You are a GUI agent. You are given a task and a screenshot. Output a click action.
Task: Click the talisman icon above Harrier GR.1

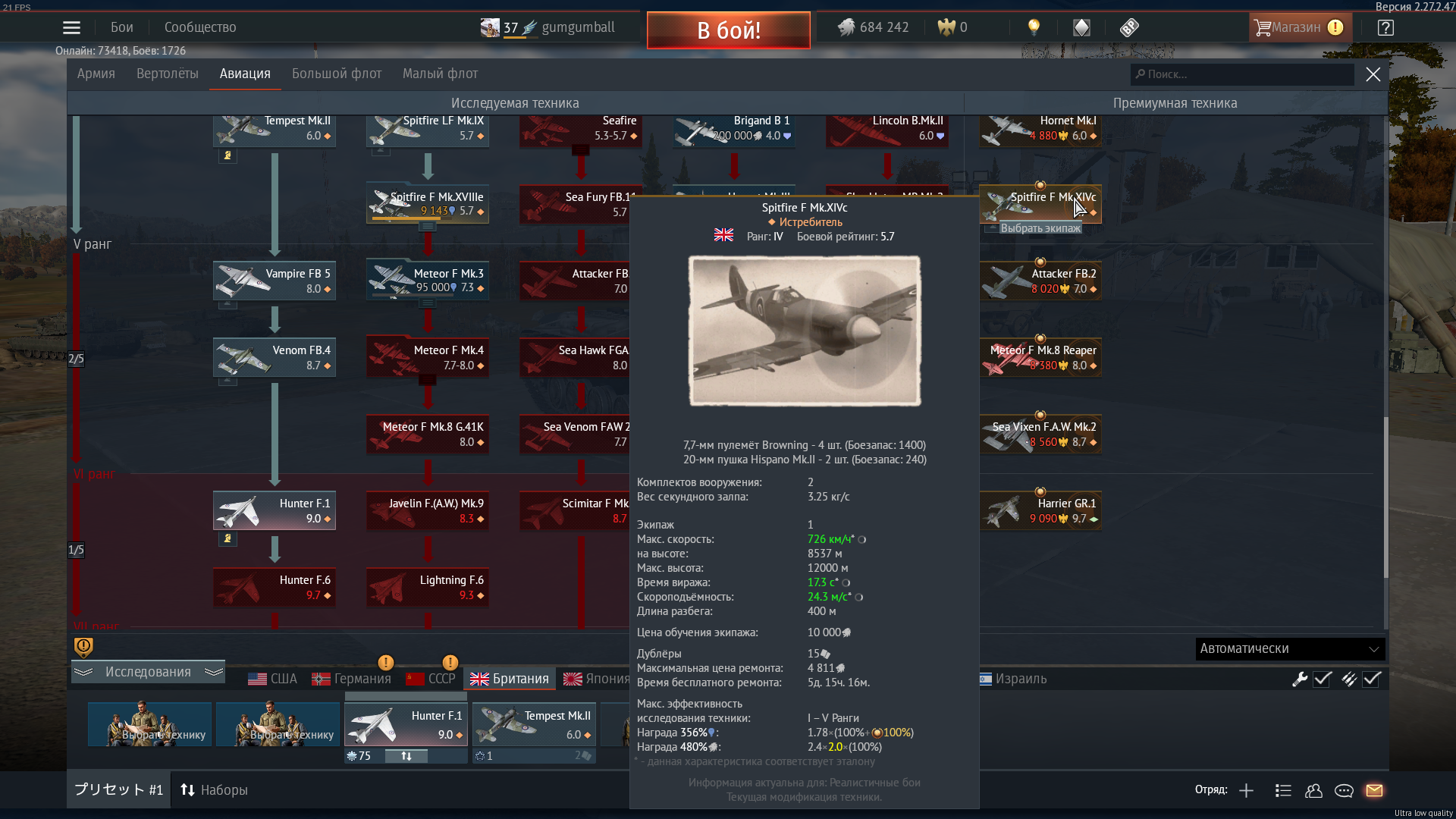point(1040,491)
